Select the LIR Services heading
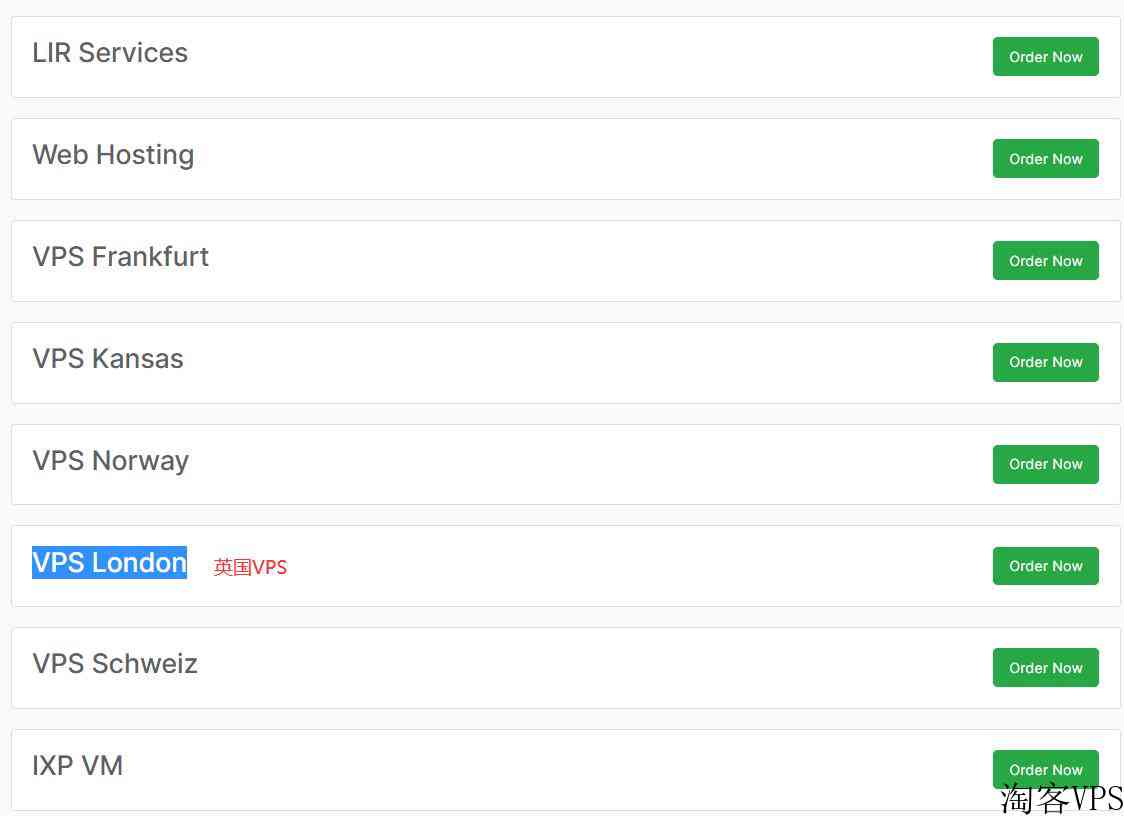The height and width of the screenshot is (816, 1124). [x=110, y=53]
